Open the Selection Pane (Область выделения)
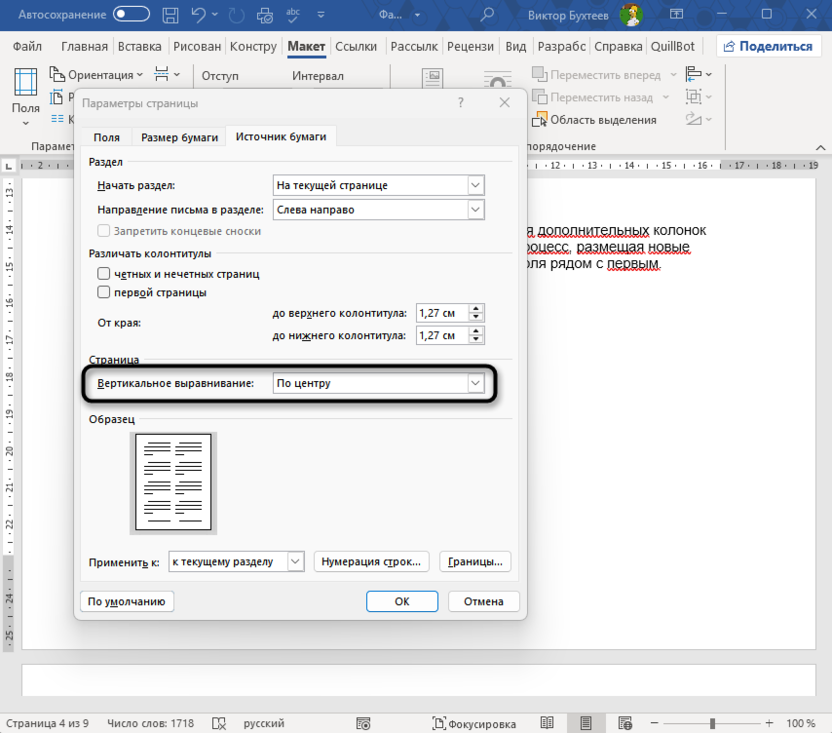Screen dimensions: 832x733 click(x=594, y=120)
